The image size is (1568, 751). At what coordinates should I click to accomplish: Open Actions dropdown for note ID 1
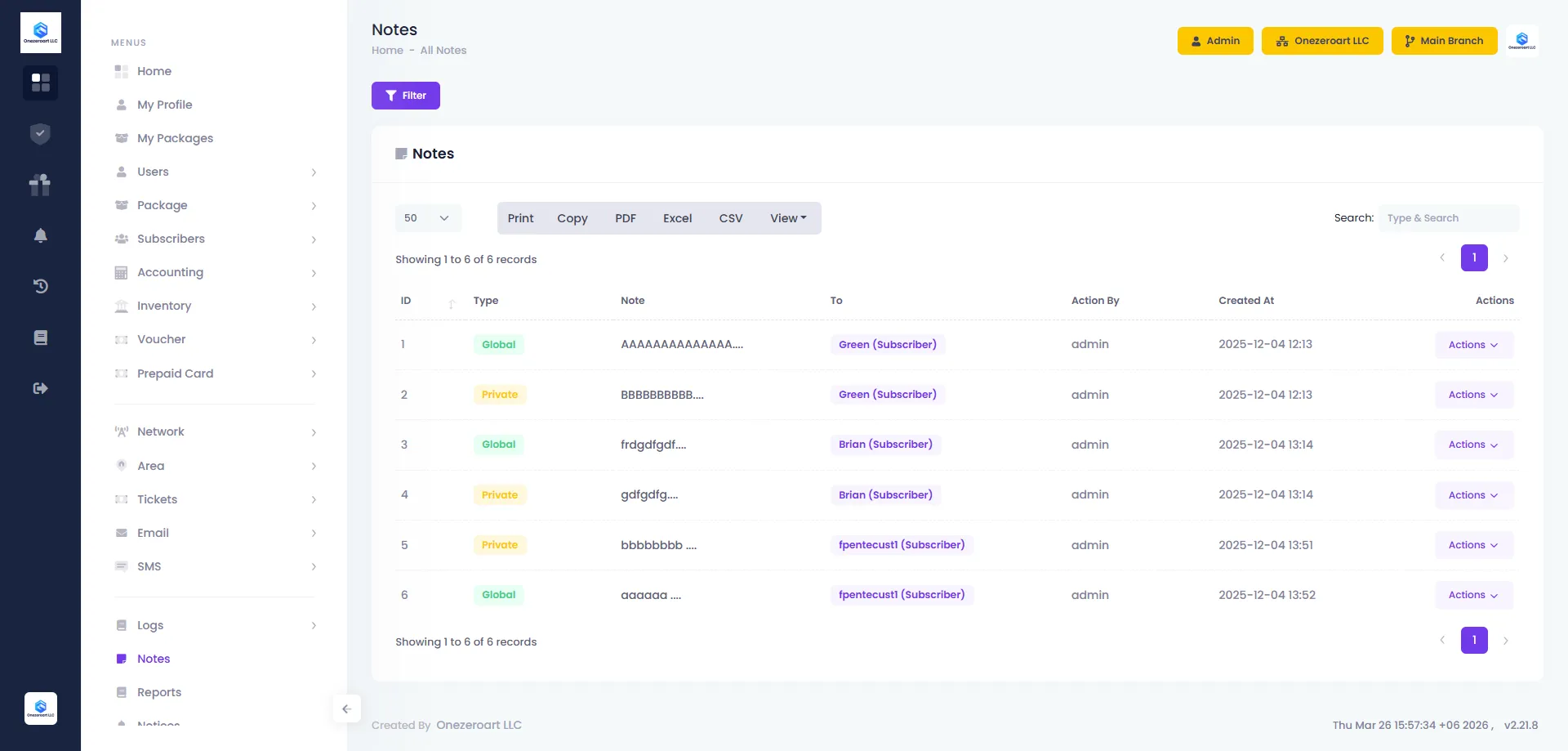tap(1473, 345)
